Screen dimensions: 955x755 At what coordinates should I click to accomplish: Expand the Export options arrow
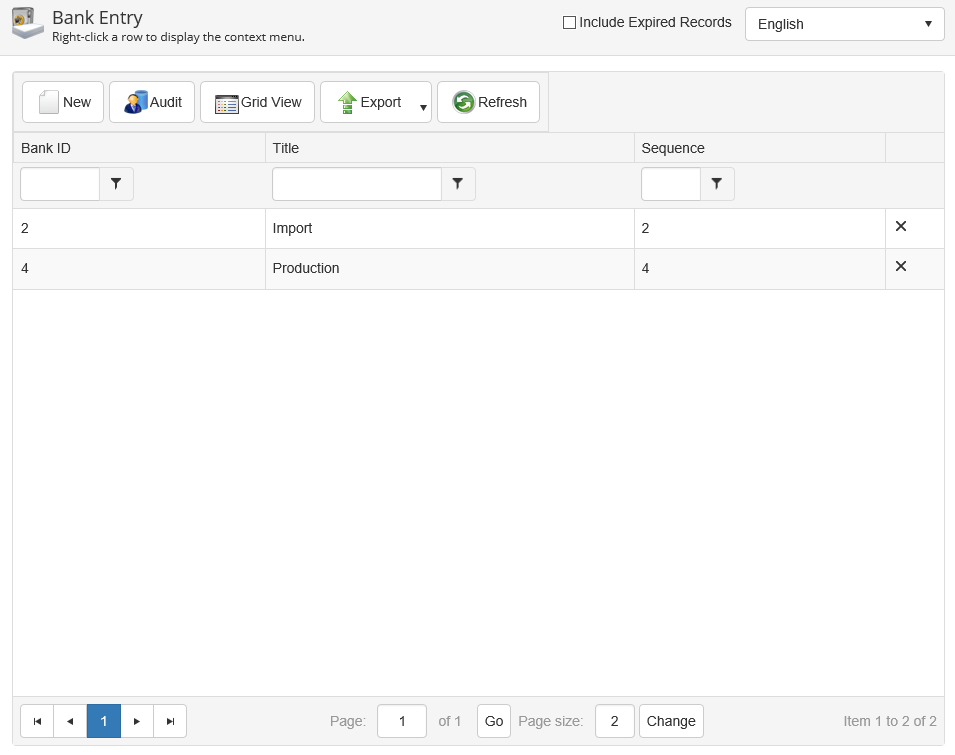(x=423, y=107)
